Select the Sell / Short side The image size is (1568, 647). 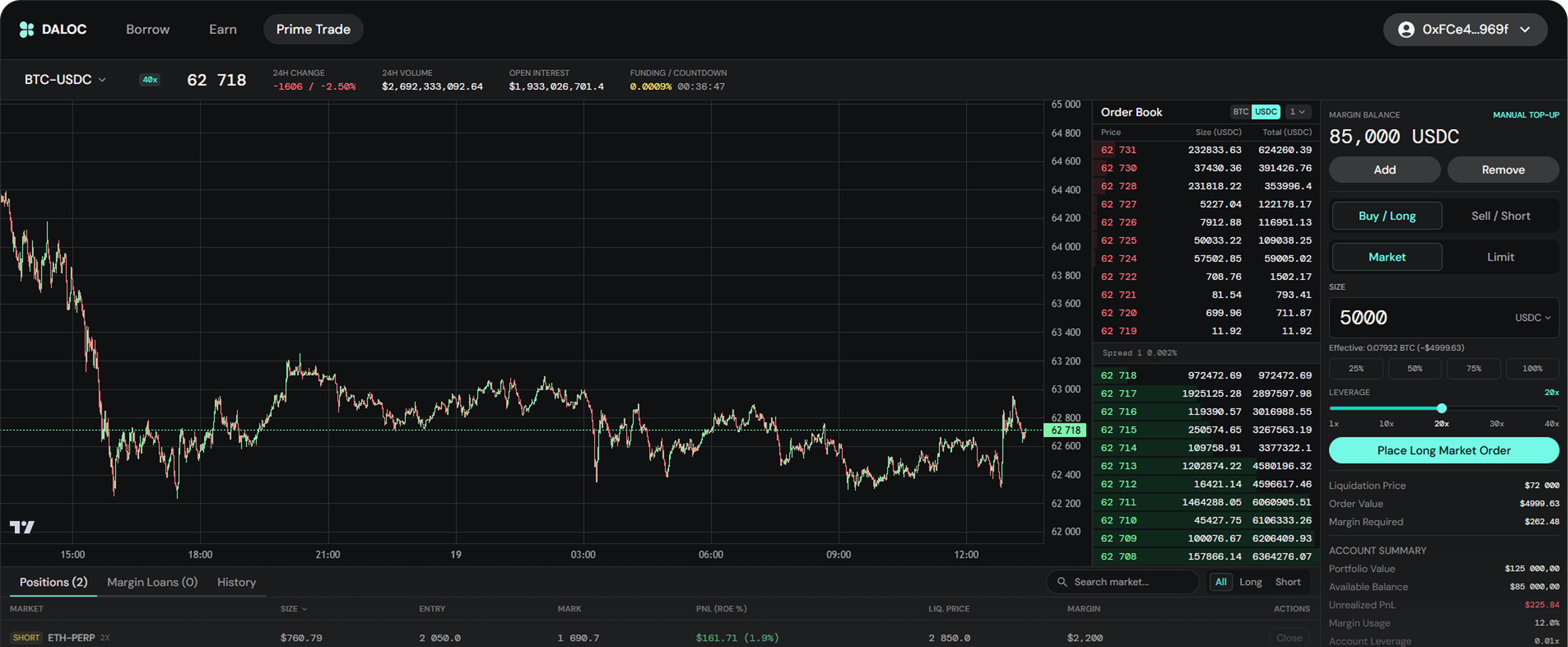(x=1501, y=216)
